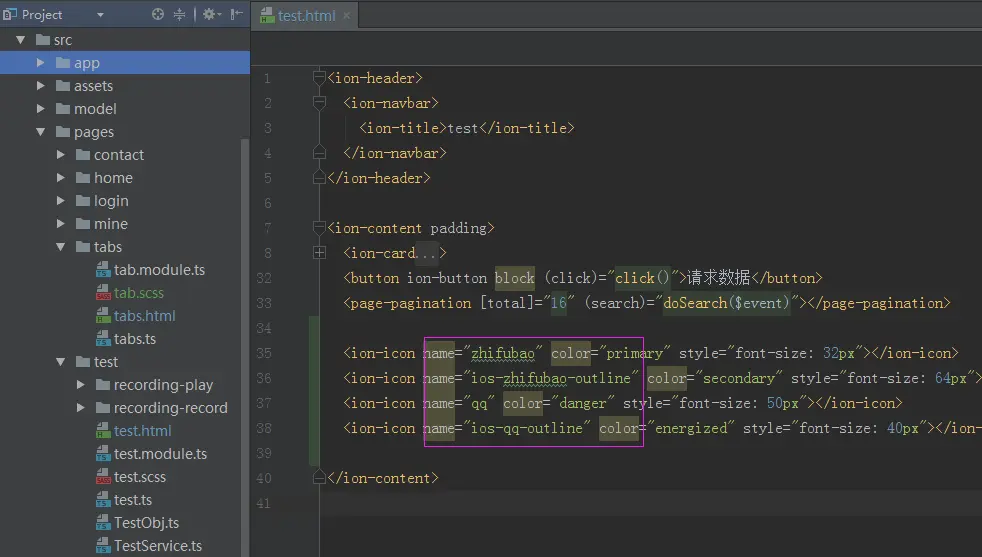Image resolution: width=982 pixels, height=557 pixels.
Task: Click the Project tool window icon
Action: pyautogui.click(x=9, y=14)
